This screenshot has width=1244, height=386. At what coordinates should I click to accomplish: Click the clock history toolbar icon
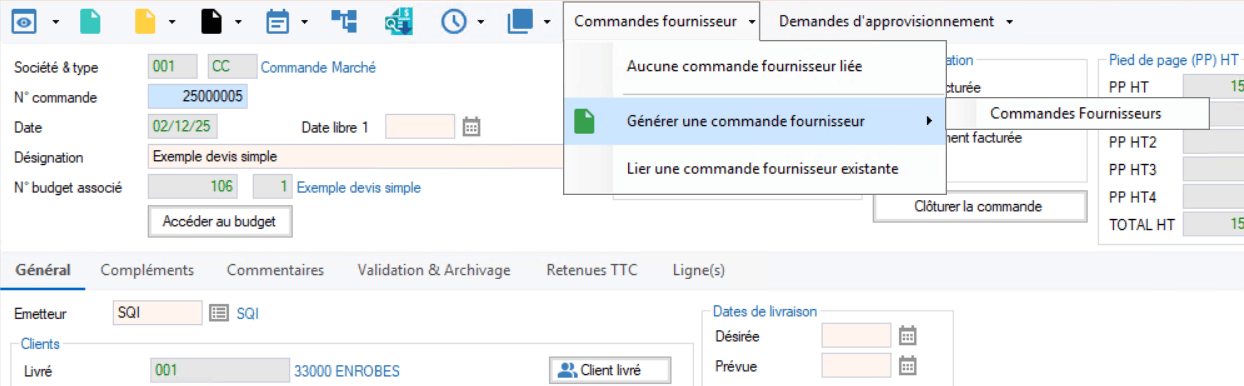tap(455, 20)
